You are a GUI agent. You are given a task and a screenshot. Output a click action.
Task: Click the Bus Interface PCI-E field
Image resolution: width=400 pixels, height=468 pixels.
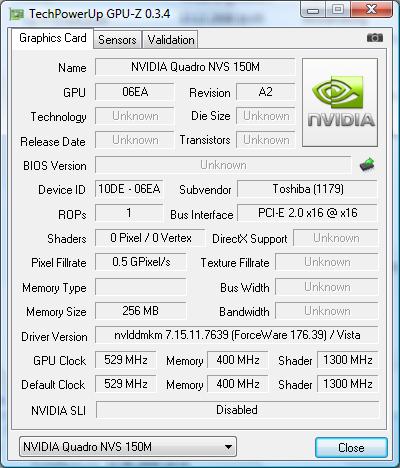click(x=307, y=213)
